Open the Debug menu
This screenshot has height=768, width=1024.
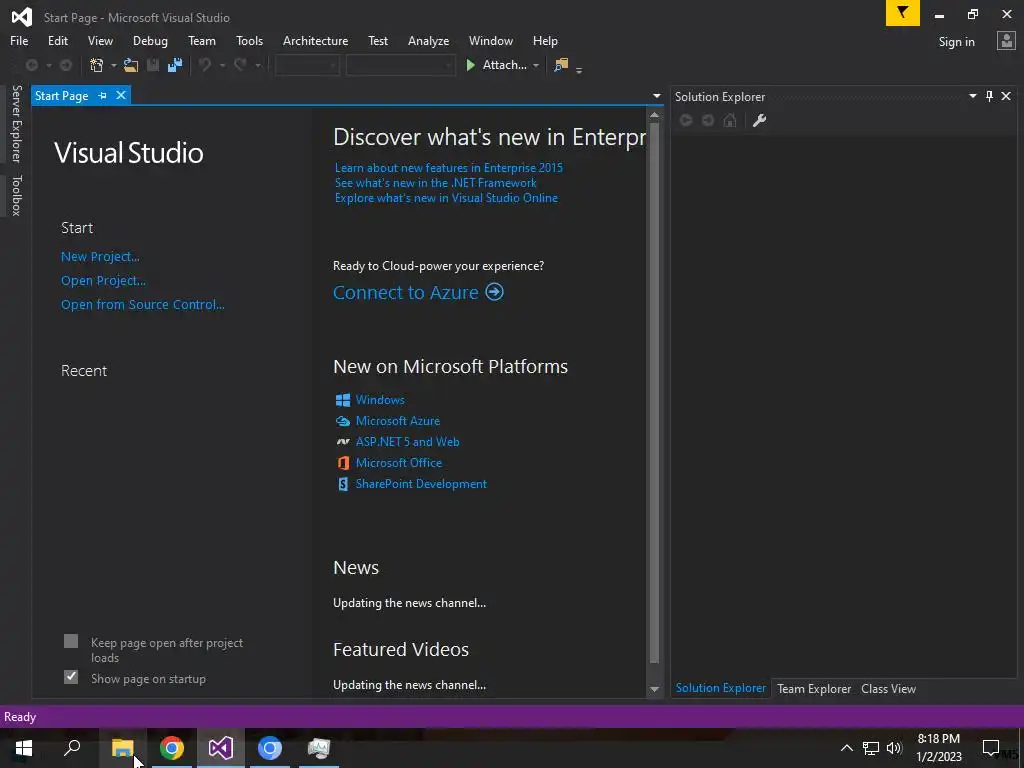tap(150, 40)
